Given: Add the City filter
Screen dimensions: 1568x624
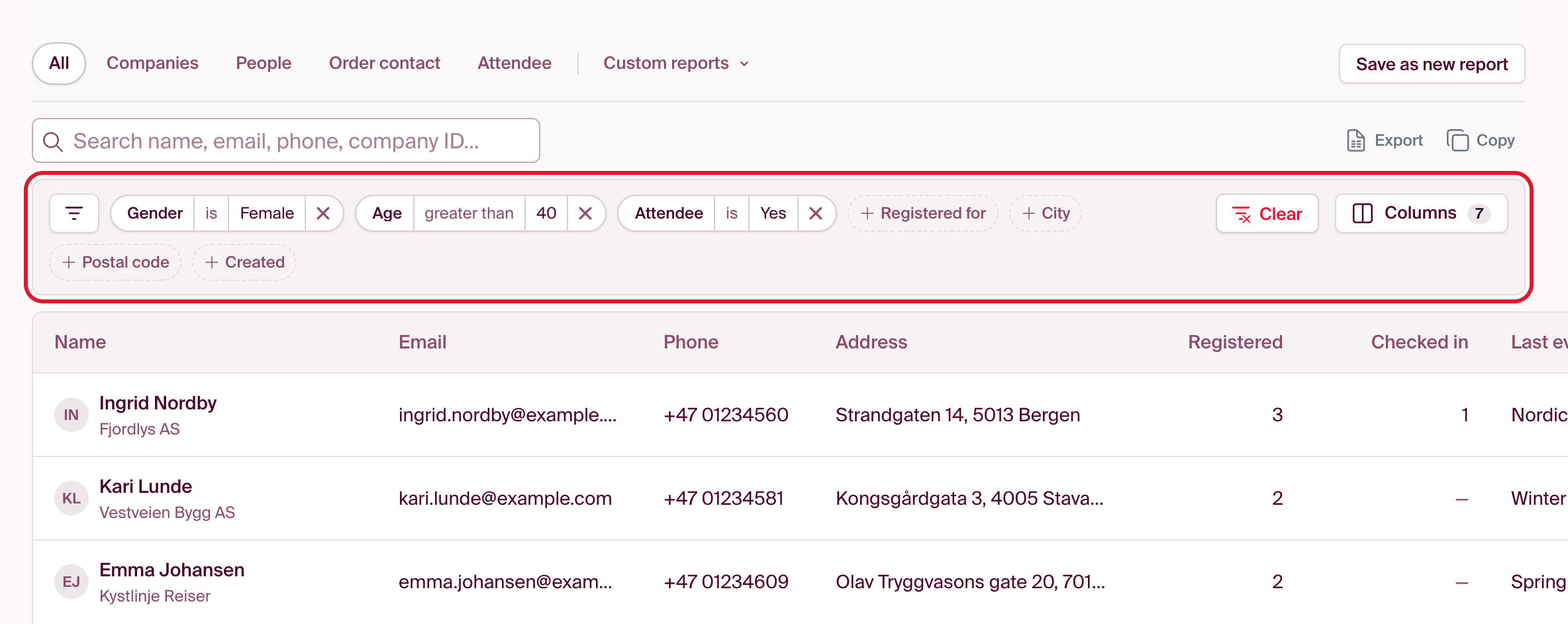Looking at the screenshot, I should pos(1046,213).
